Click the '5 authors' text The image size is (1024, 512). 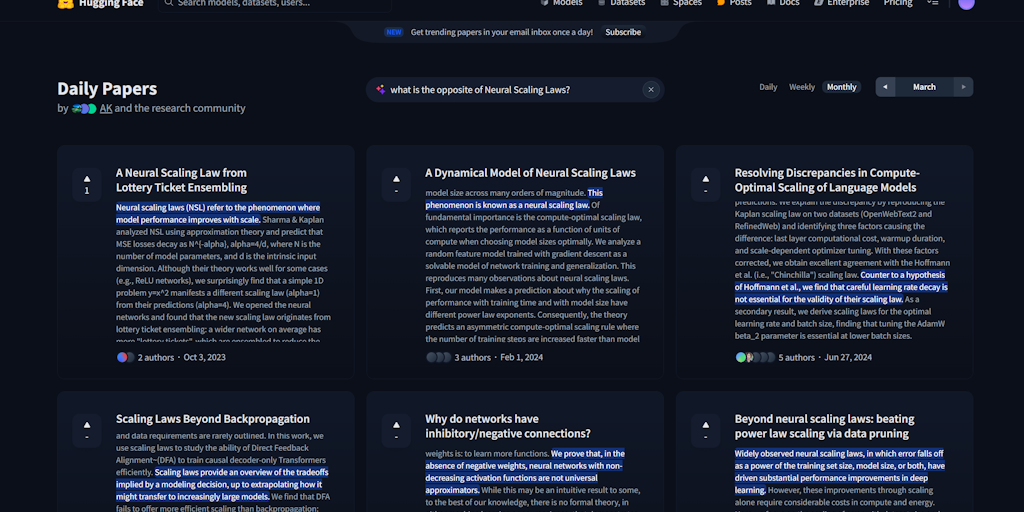797,357
